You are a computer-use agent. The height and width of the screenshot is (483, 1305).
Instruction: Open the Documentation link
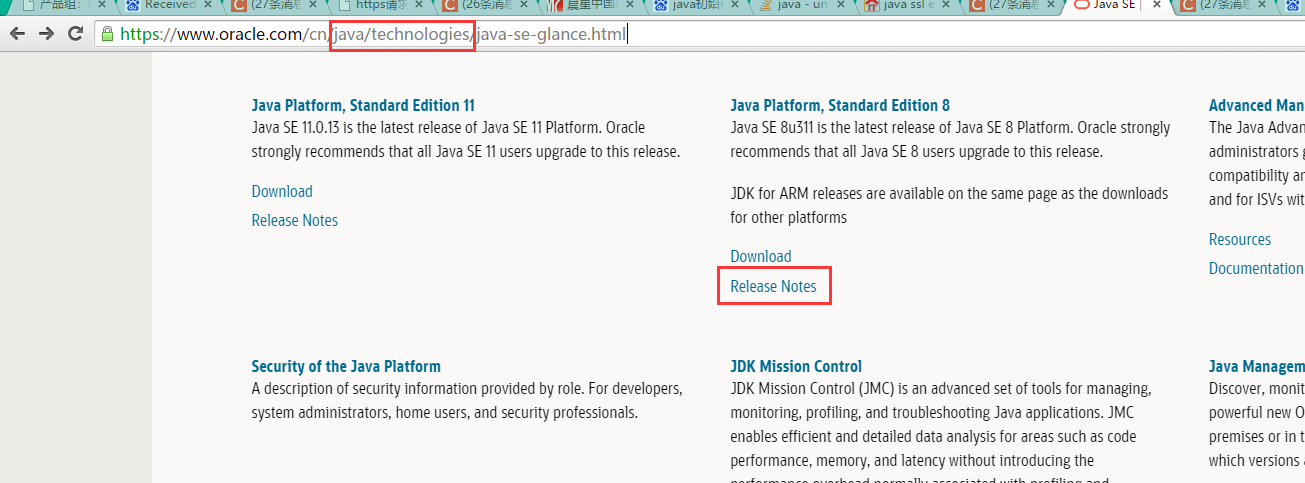click(x=1256, y=268)
